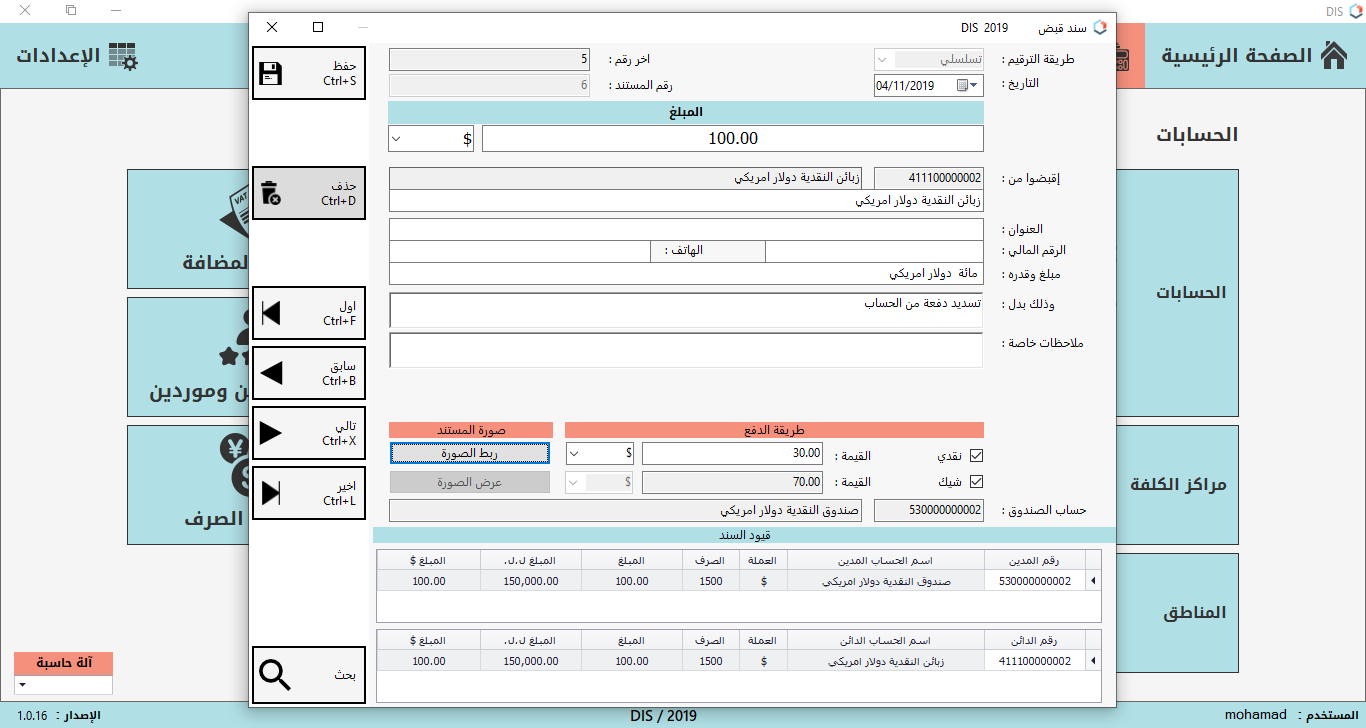This screenshot has width=1366, height=728.
Task: Click the link image (ربط الصورة) button
Action: (x=469, y=454)
